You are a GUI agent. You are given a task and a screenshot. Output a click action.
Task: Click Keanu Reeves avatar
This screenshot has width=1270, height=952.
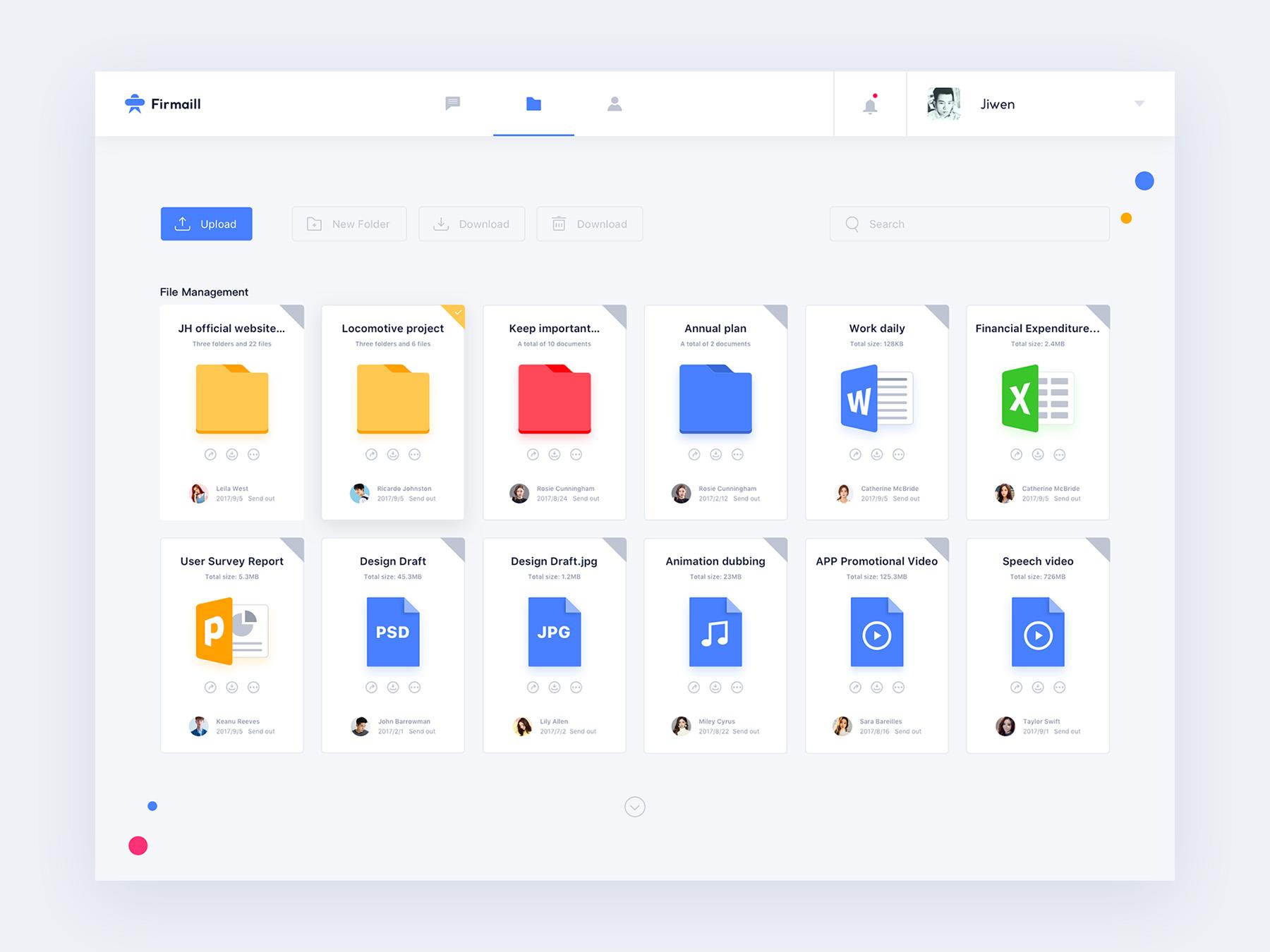[199, 726]
